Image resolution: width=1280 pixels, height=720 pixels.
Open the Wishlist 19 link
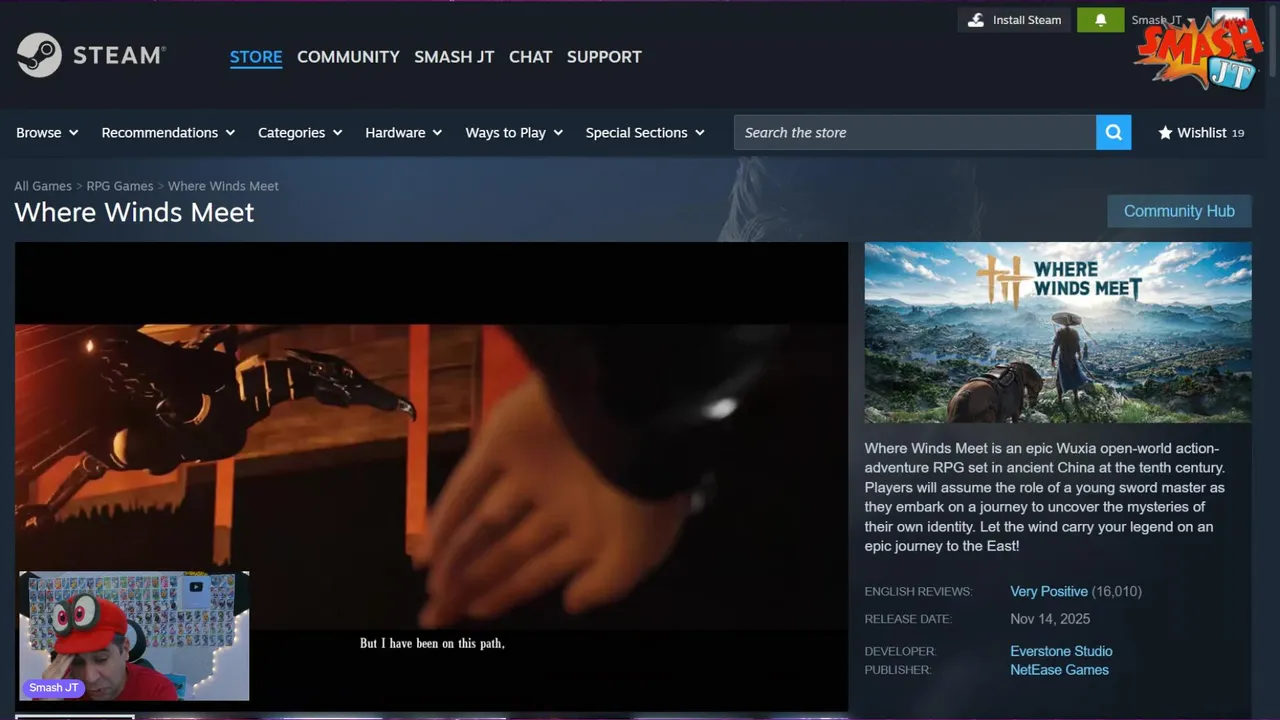pyautogui.click(x=1201, y=132)
